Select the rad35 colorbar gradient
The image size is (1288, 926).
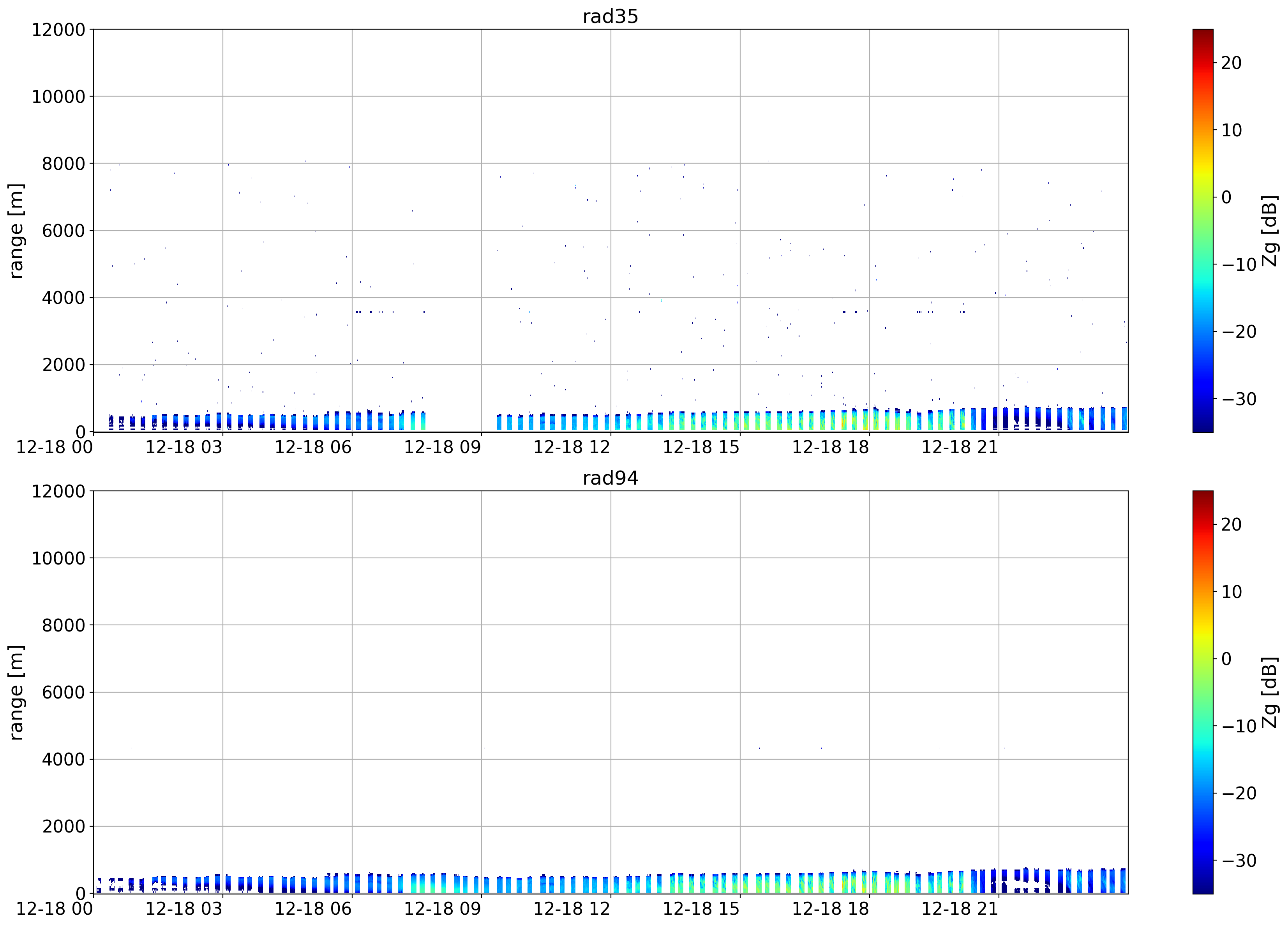pos(1203,231)
